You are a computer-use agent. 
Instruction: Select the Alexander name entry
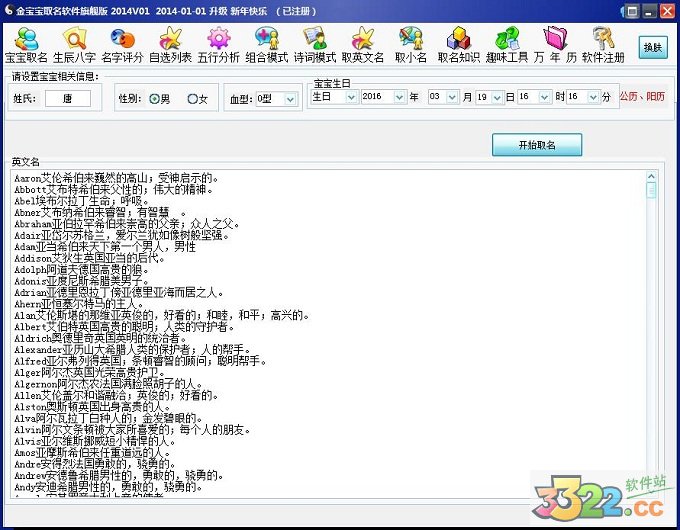tap(132, 350)
